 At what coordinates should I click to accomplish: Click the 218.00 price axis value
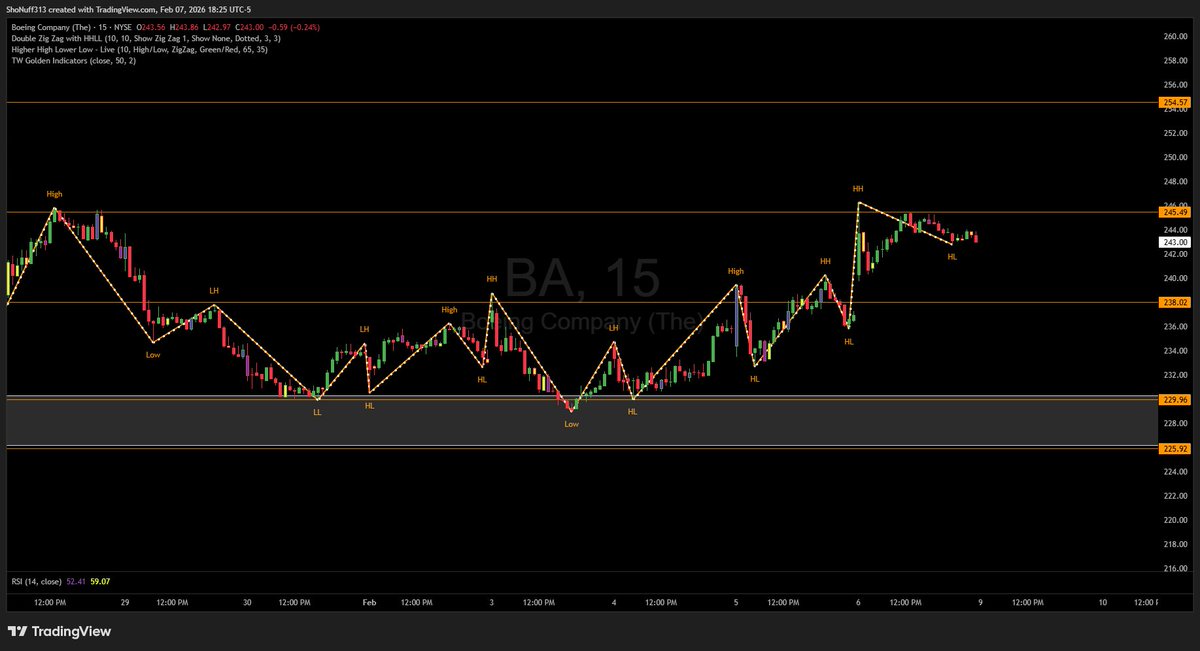pyautogui.click(x=1175, y=544)
